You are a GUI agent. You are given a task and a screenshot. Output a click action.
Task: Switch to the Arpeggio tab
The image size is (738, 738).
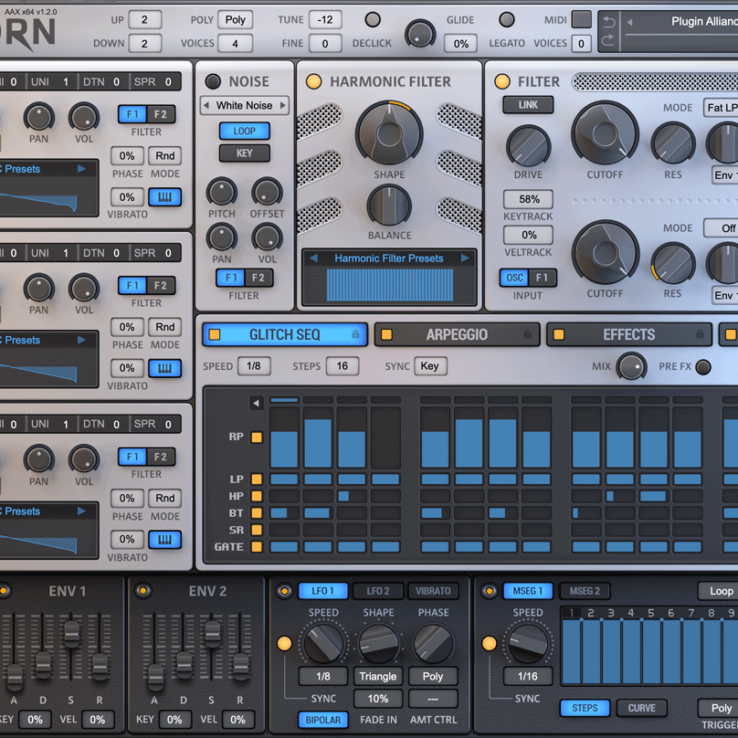pos(457,335)
